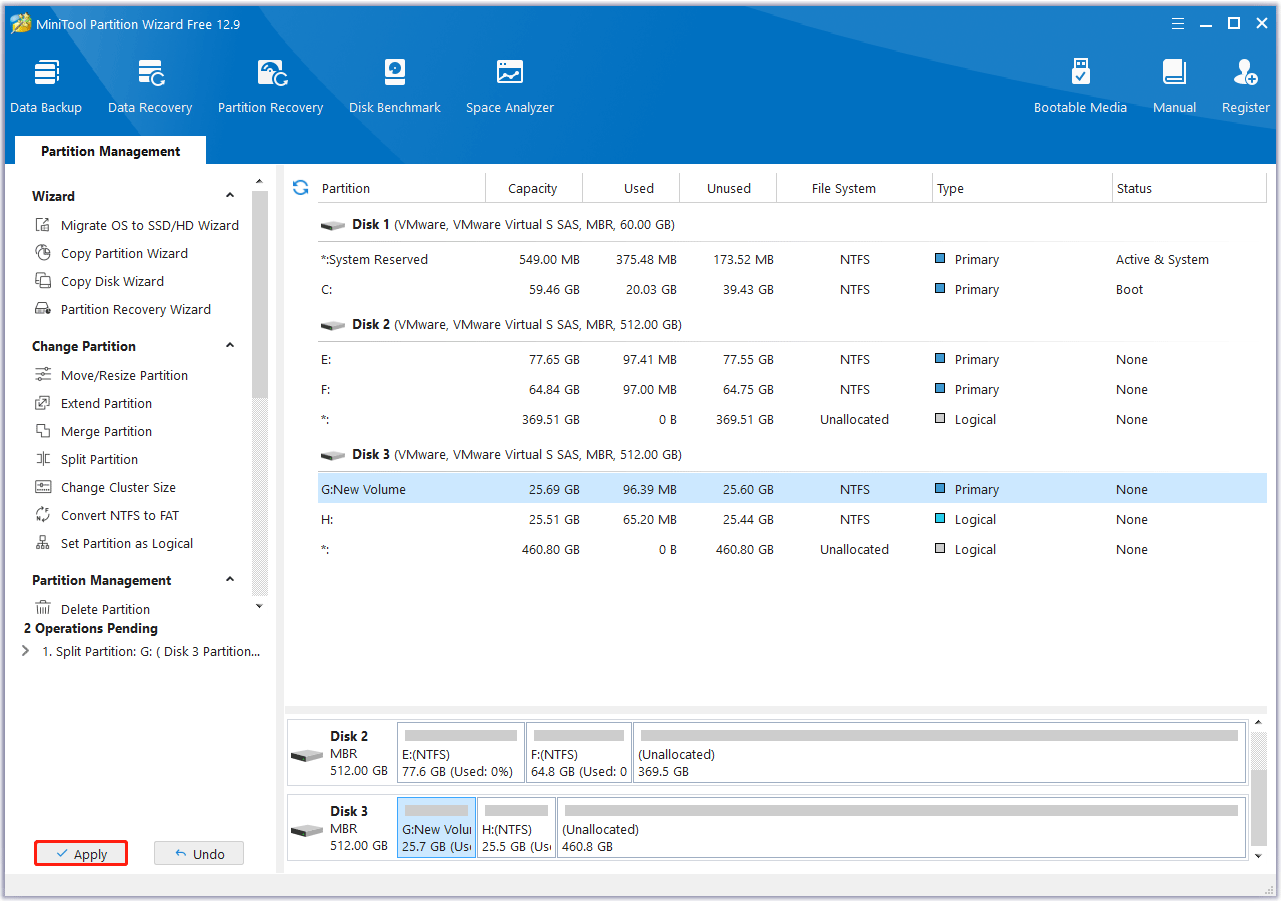Image resolution: width=1282 pixels, height=901 pixels.
Task: Launch Data Recovery tool
Action: pyautogui.click(x=150, y=87)
